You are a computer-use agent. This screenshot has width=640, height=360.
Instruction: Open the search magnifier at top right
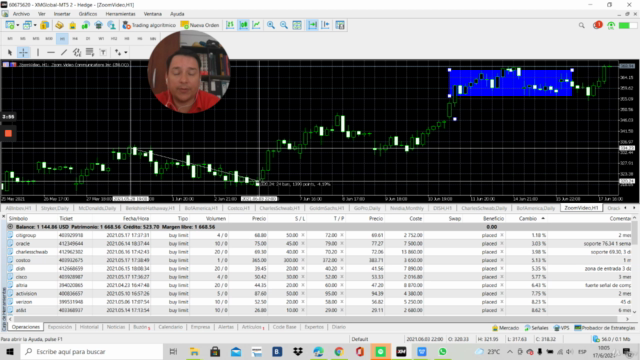[x=581, y=25]
